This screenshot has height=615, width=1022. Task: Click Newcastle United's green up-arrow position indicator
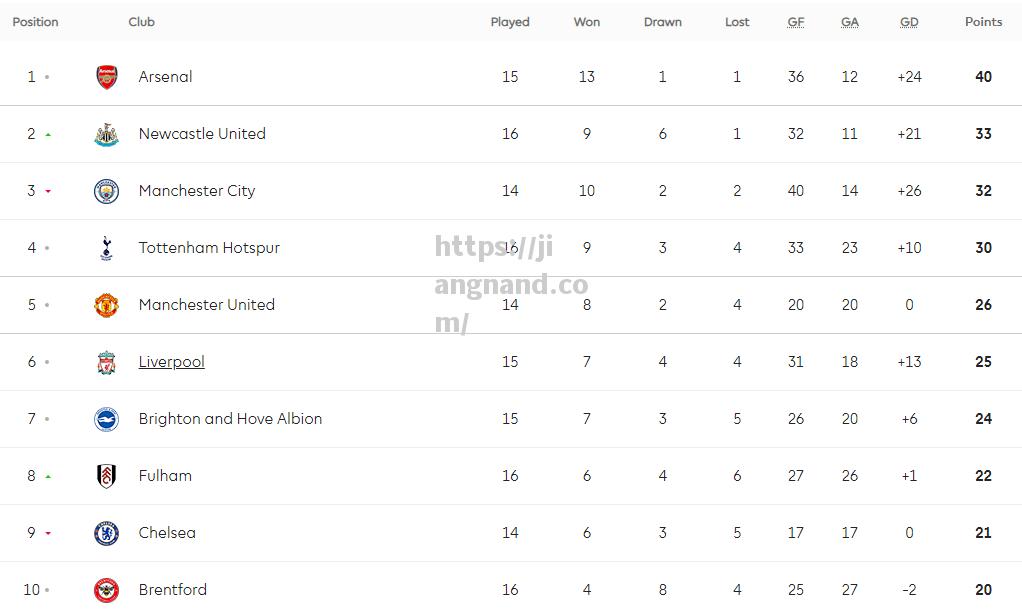tap(48, 135)
